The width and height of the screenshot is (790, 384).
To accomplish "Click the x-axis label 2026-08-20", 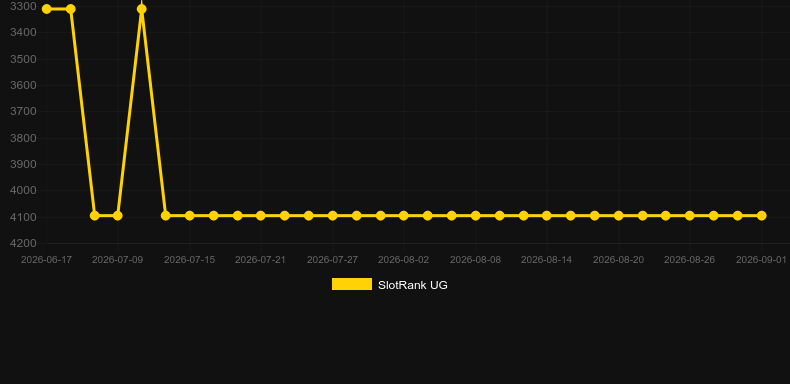I will pos(619,260).
